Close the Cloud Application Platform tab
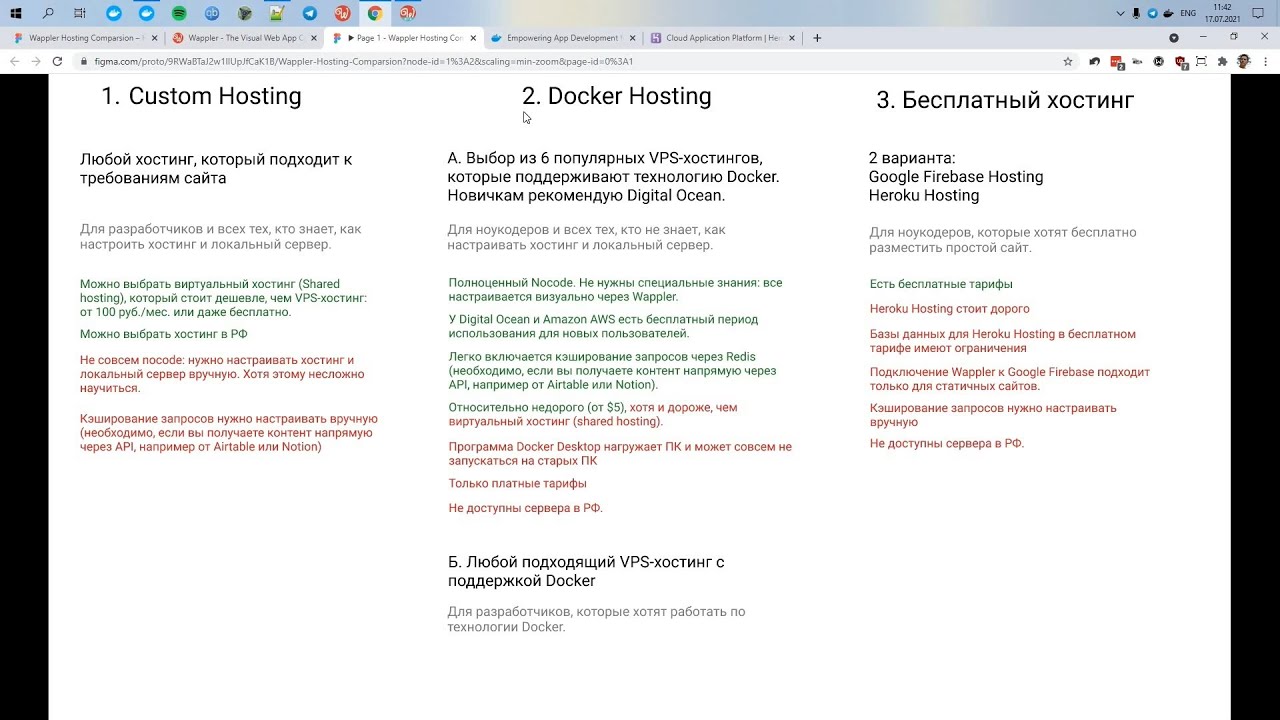The width and height of the screenshot is (1280, 720). coord(792,38)
